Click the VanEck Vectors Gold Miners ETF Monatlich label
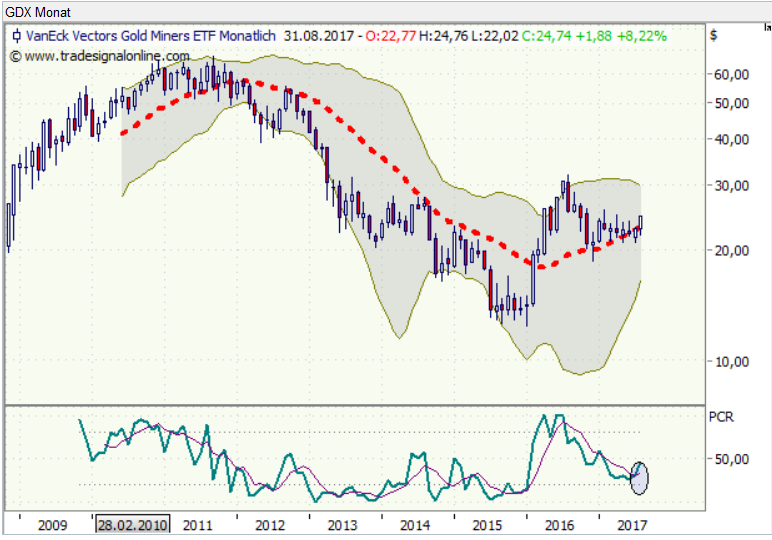Image resolution: width=772 pixels, height=540 pixels. click(x=151, y=36)
